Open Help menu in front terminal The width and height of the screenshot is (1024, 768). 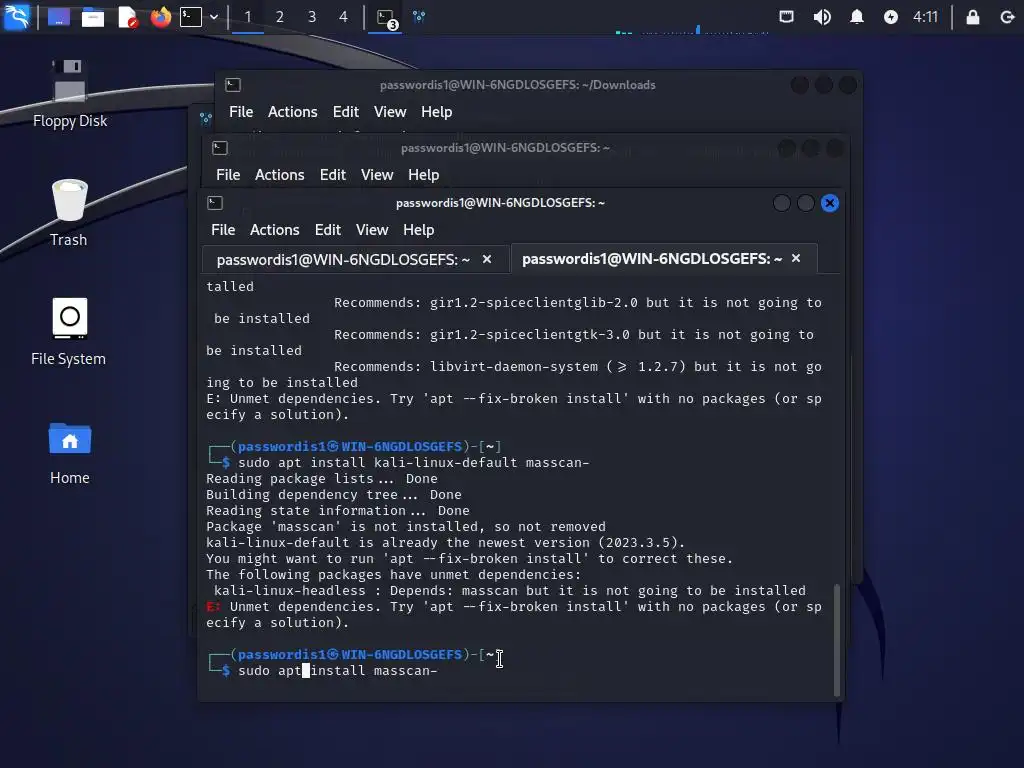coord(419,230)
